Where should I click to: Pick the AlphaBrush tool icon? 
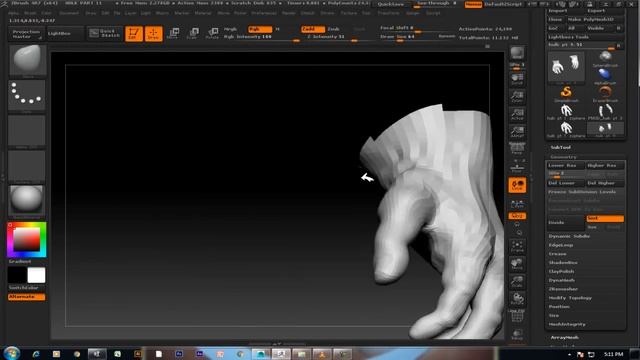point(605,76)
